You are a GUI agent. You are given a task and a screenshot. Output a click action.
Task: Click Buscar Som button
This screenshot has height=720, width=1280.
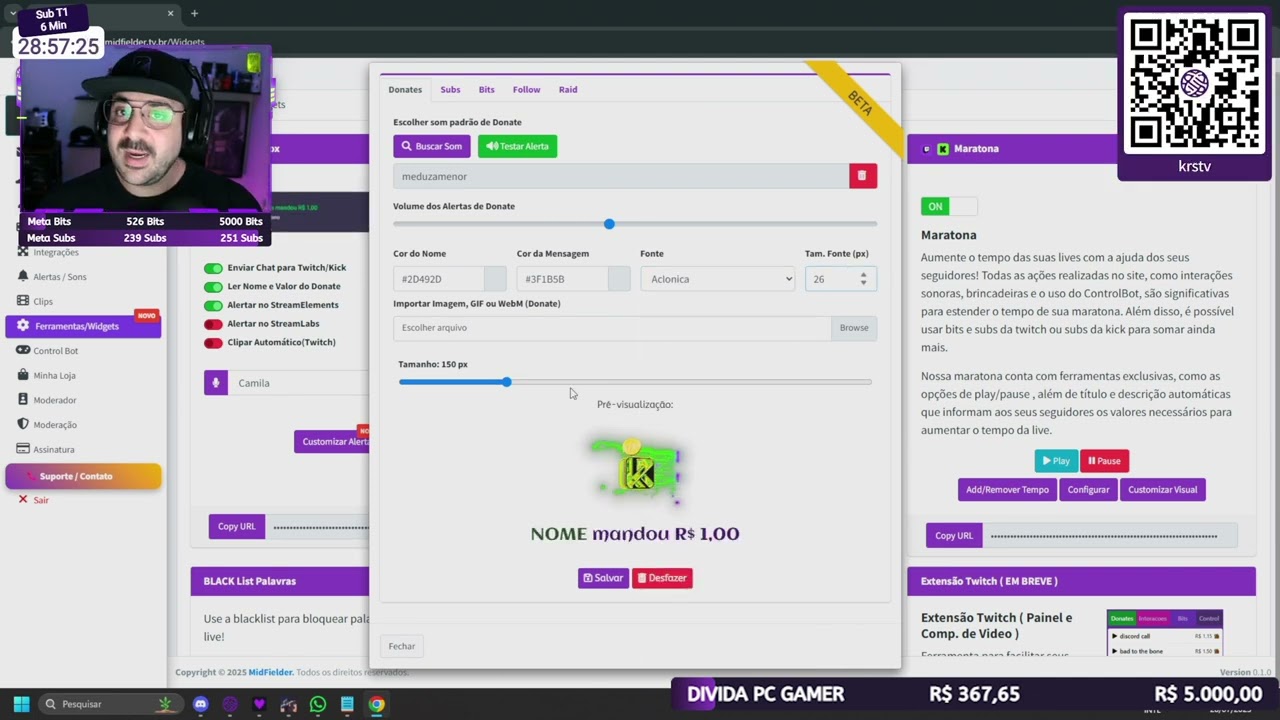[432, 146]
